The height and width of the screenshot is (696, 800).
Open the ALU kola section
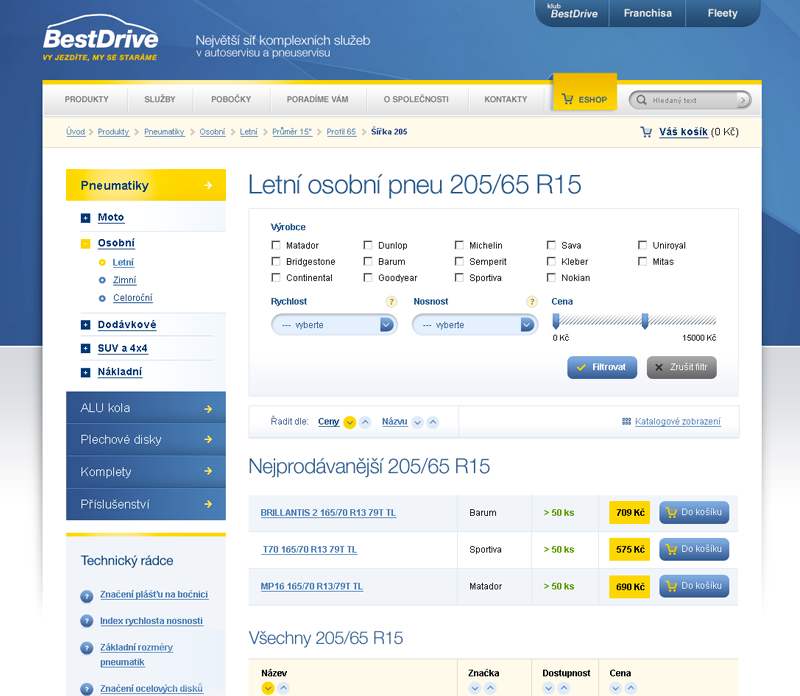tap(146, 408)
